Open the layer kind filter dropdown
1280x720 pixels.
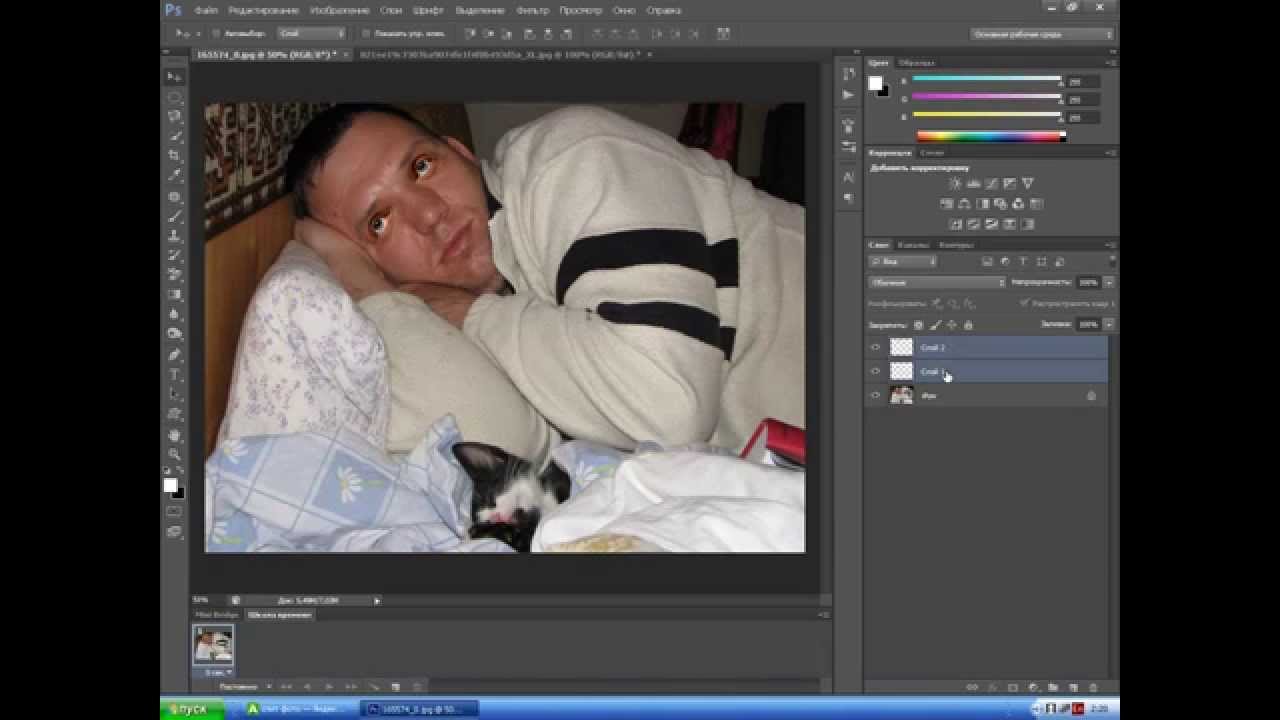(x=903, y=262)
